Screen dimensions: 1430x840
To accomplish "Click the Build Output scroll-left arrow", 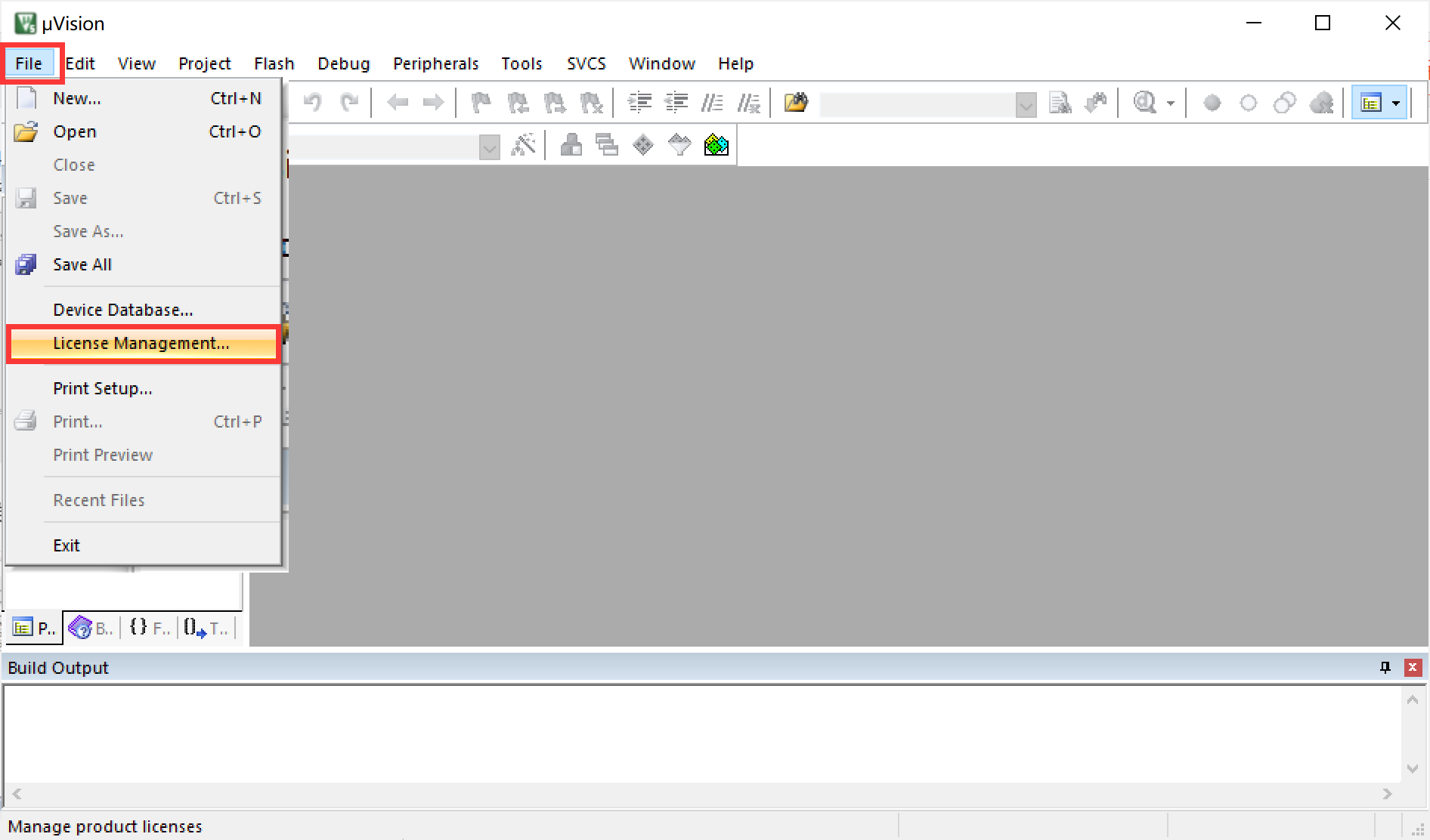I will [17, 794].
